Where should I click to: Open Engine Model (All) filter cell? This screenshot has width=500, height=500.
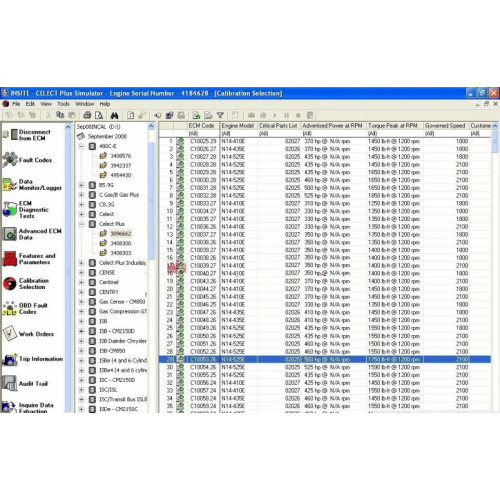[238, 134]
